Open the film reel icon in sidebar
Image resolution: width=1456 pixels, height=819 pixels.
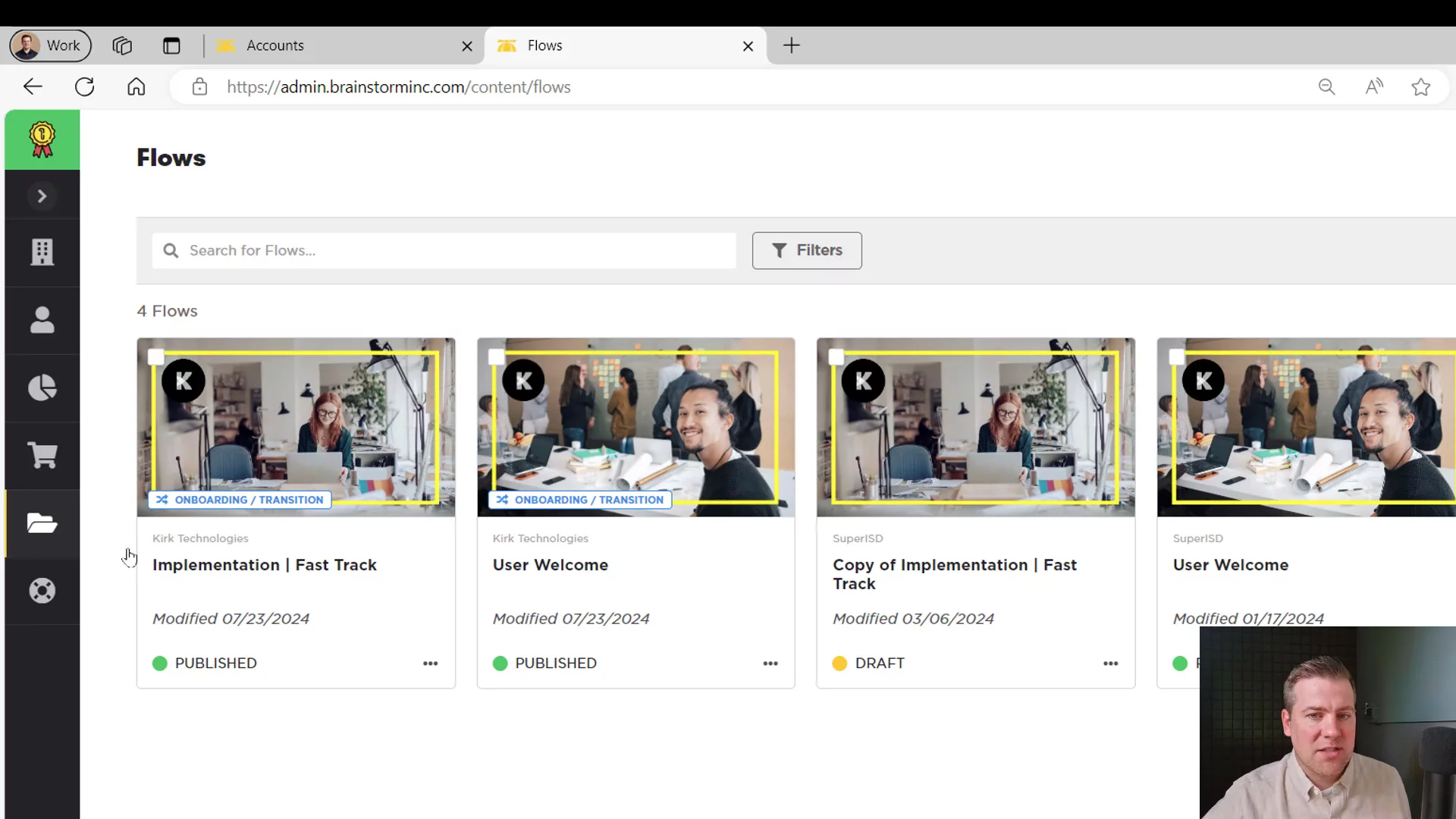42,591
